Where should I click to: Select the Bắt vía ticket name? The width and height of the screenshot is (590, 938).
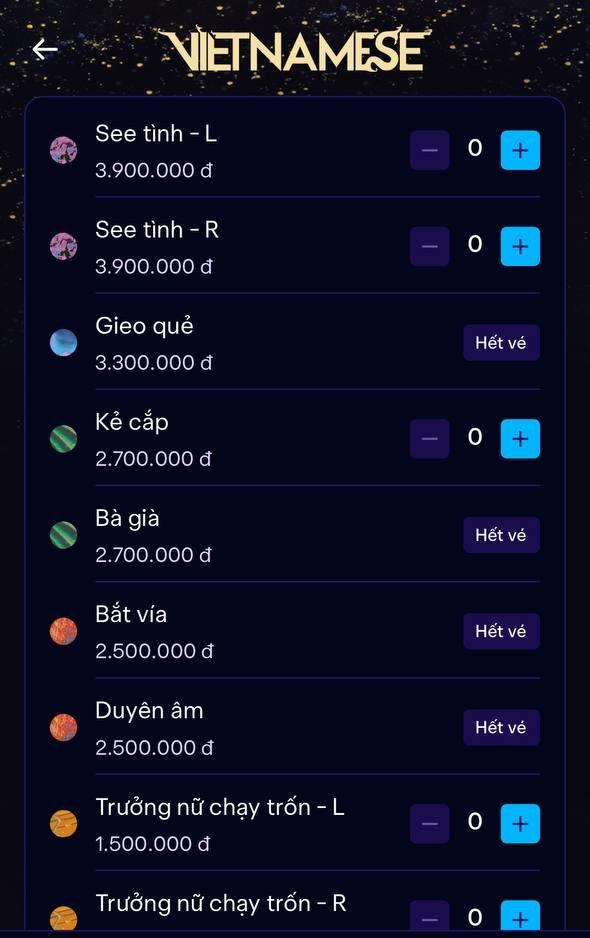(131, 614)
